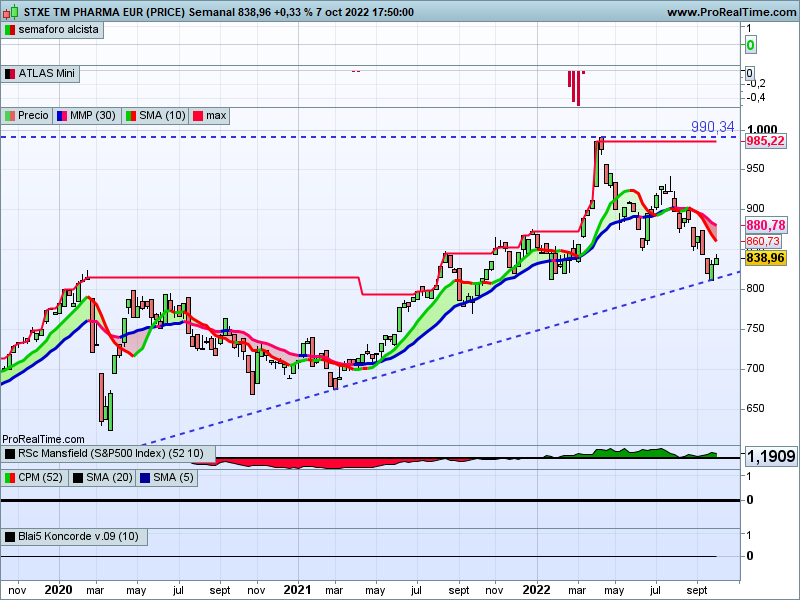Select the SMA (5) indicator label
The image size is (800, 600).
pyautogui.click(x=173, y=478)
